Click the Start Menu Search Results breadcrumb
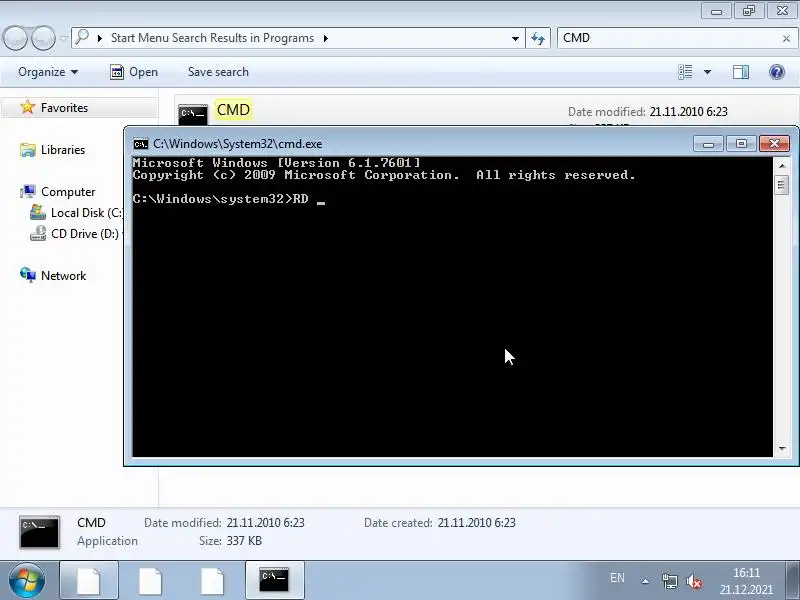Image resolution: width=800 pixels, height=600 pixels. tap(212, 38)
